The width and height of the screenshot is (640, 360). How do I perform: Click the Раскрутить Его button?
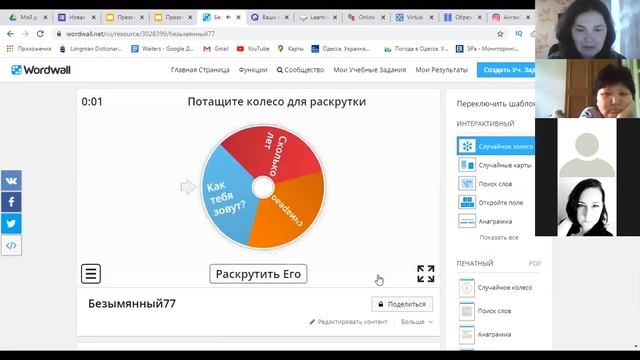point(258,274)
